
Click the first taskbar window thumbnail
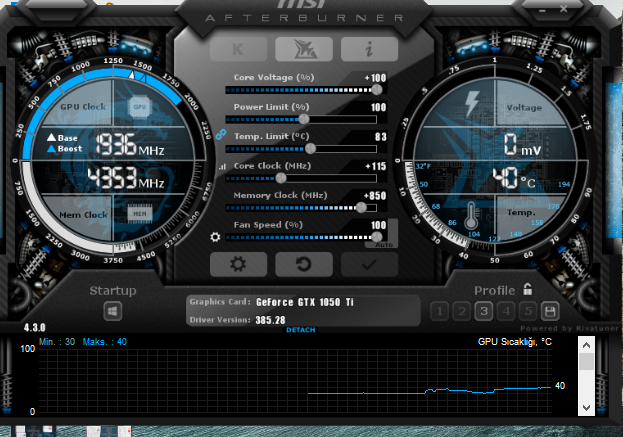(34, 431)
